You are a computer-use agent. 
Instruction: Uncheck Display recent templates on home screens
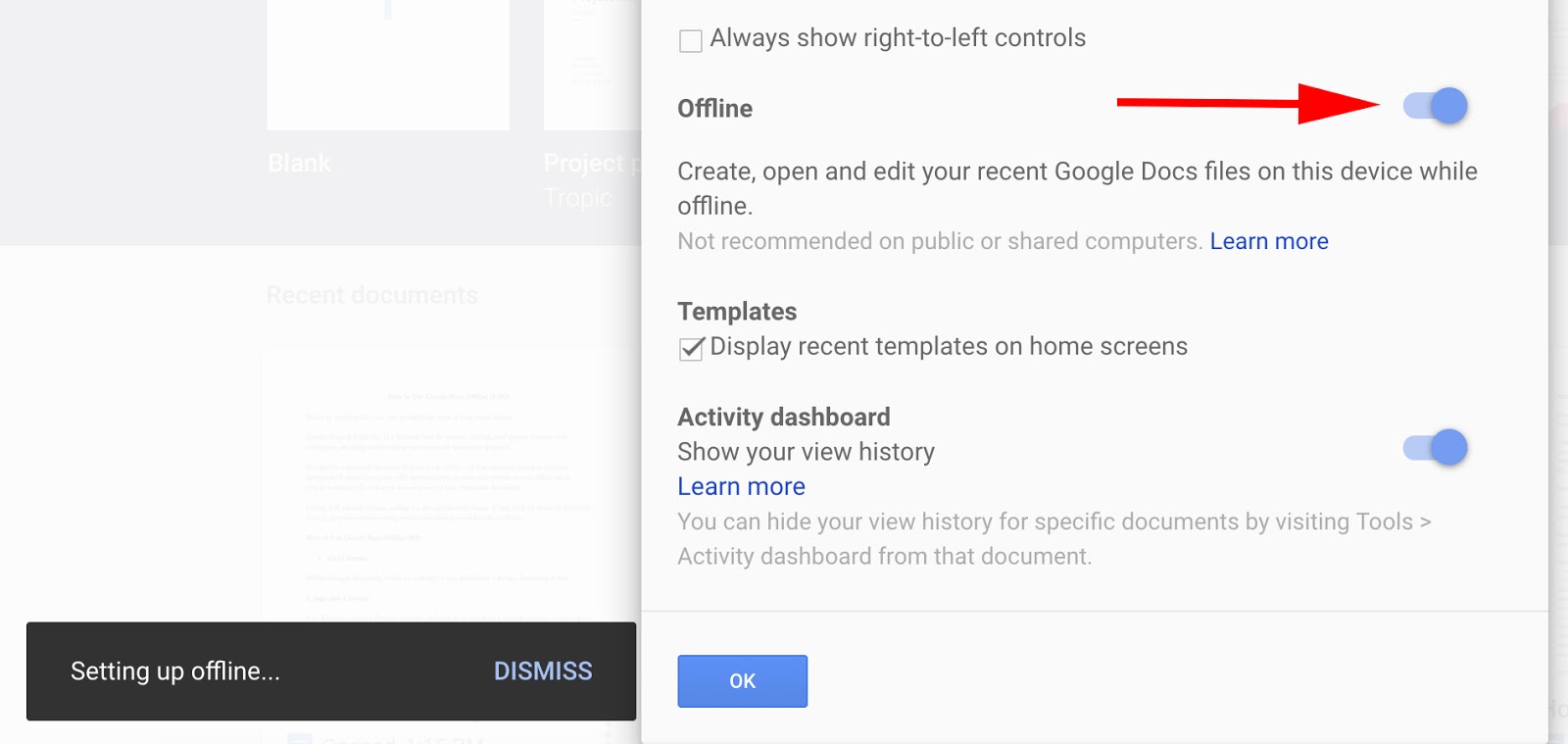coord(691,349)
